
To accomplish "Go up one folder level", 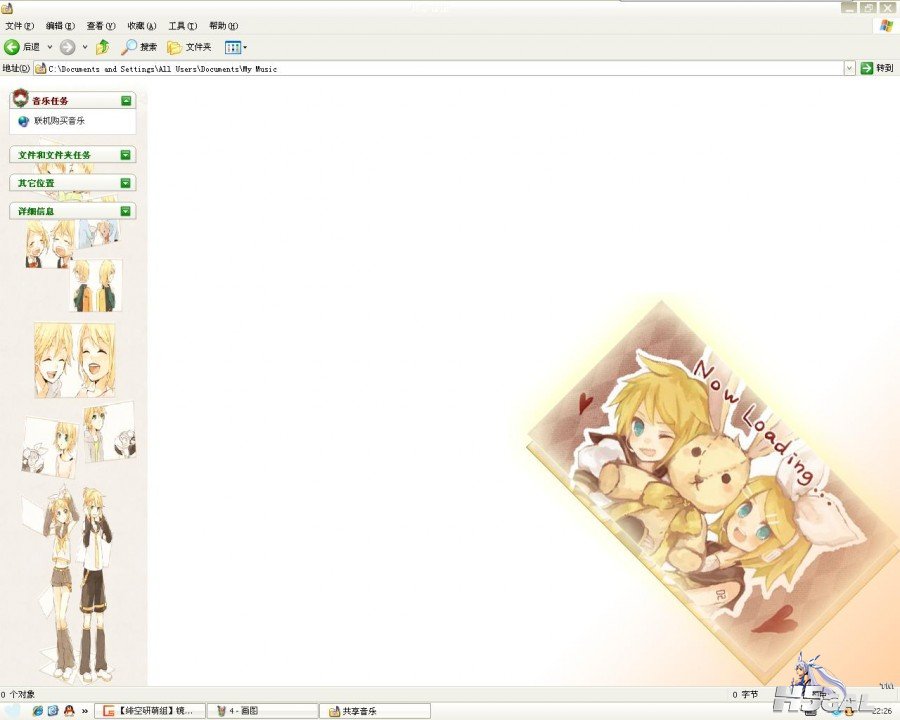I will [103, 47].
